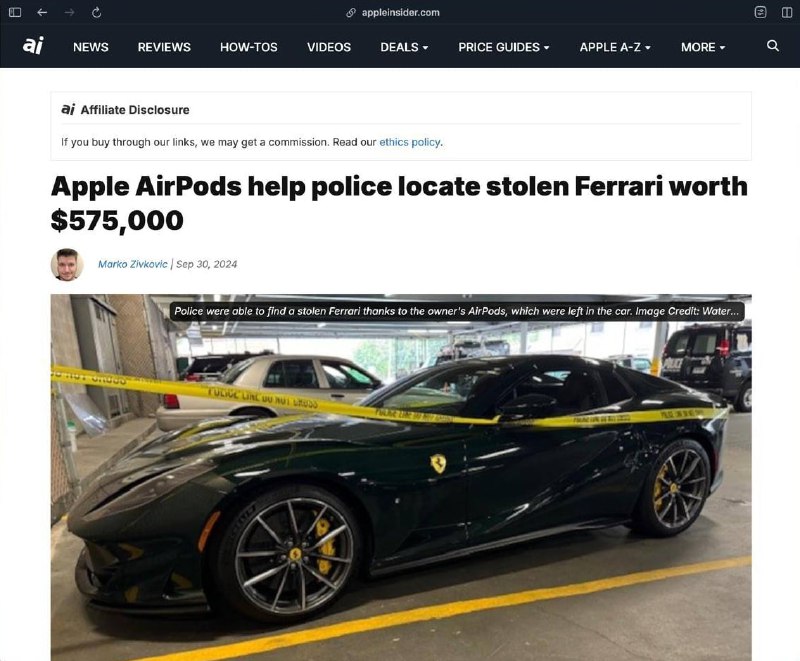Image resolution: width=800 pixels, height=661 pixels.
Task: Click the forward arrow button
Action: (69, 12)
